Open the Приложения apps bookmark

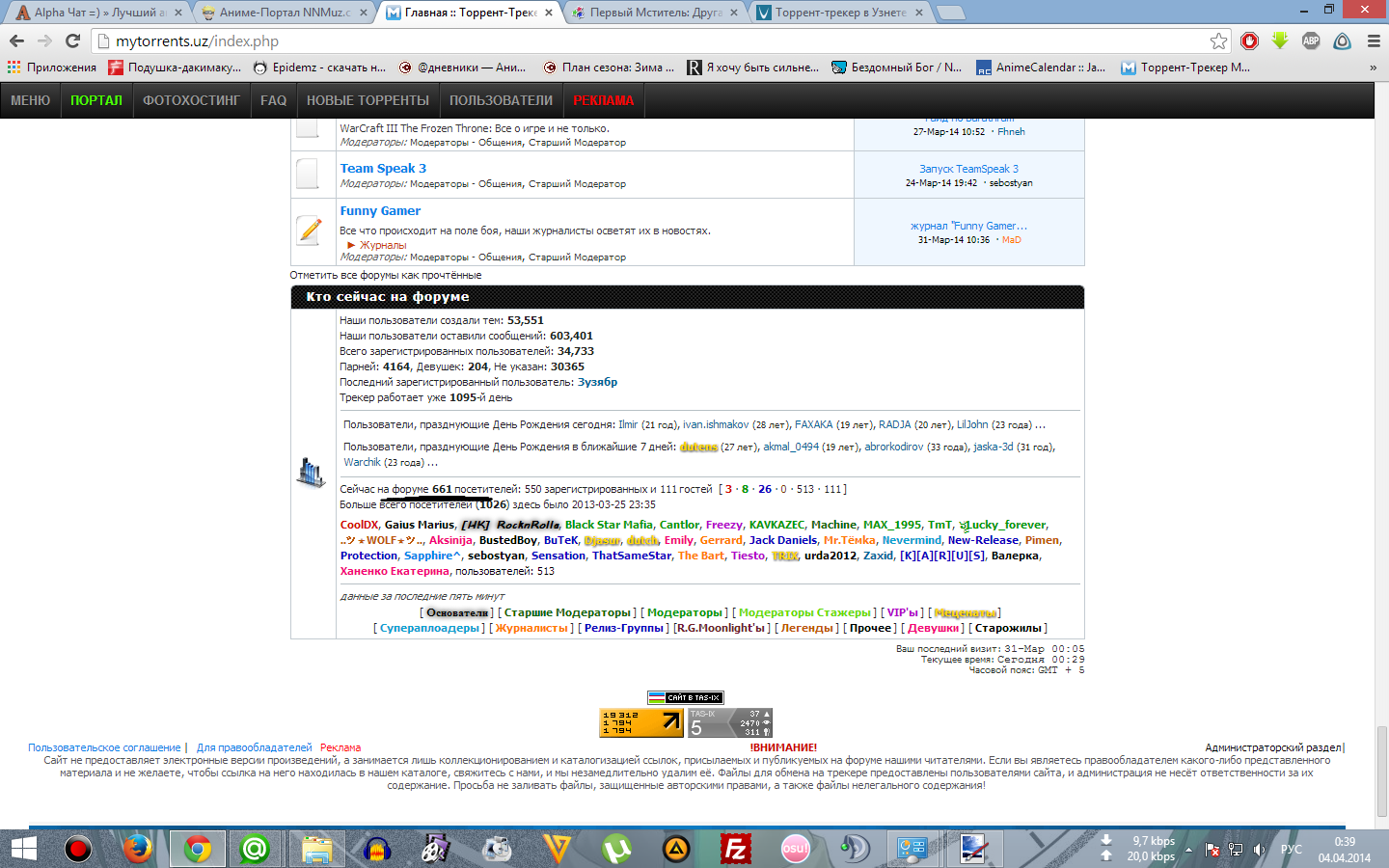tap(52, 68)
